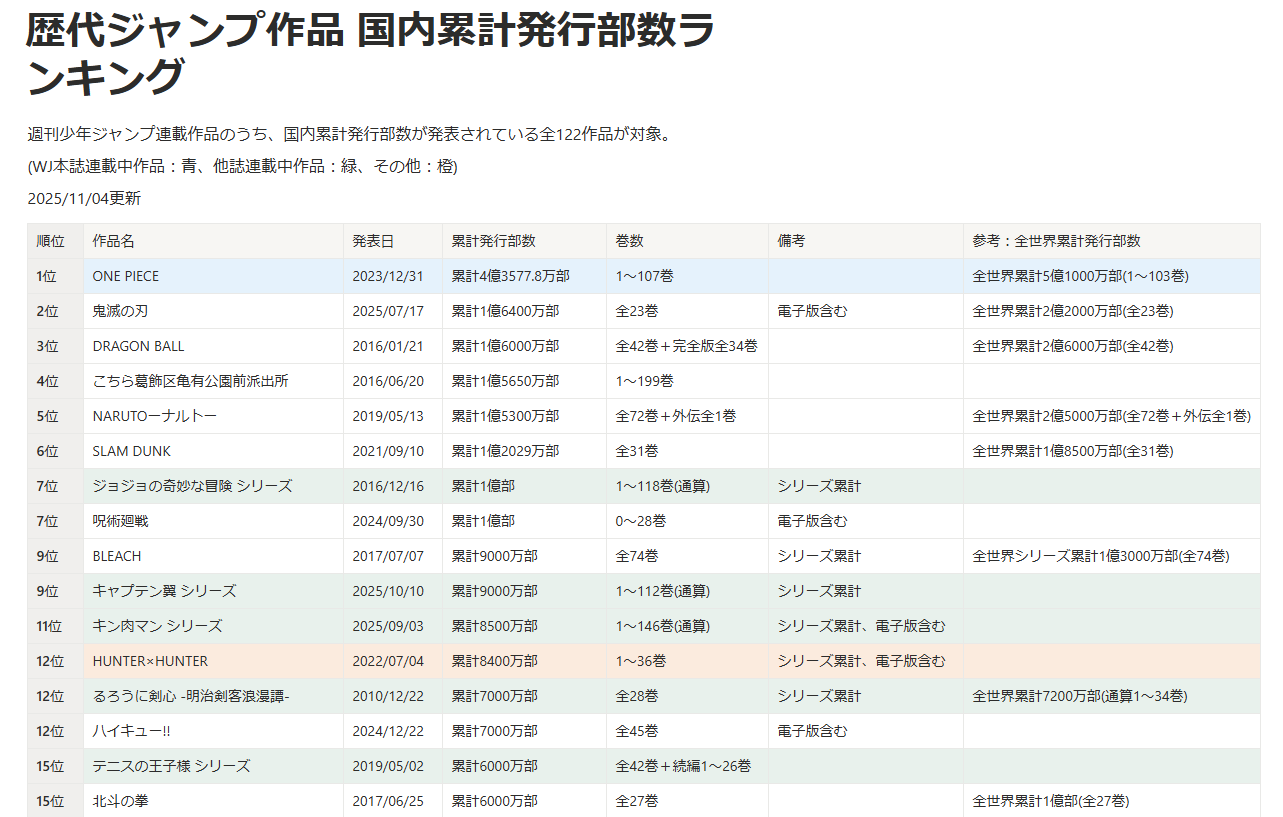Screen dimensions: 1283x817
Task: Click the 北斗の拳 entry
Action: tap(120, 801)
